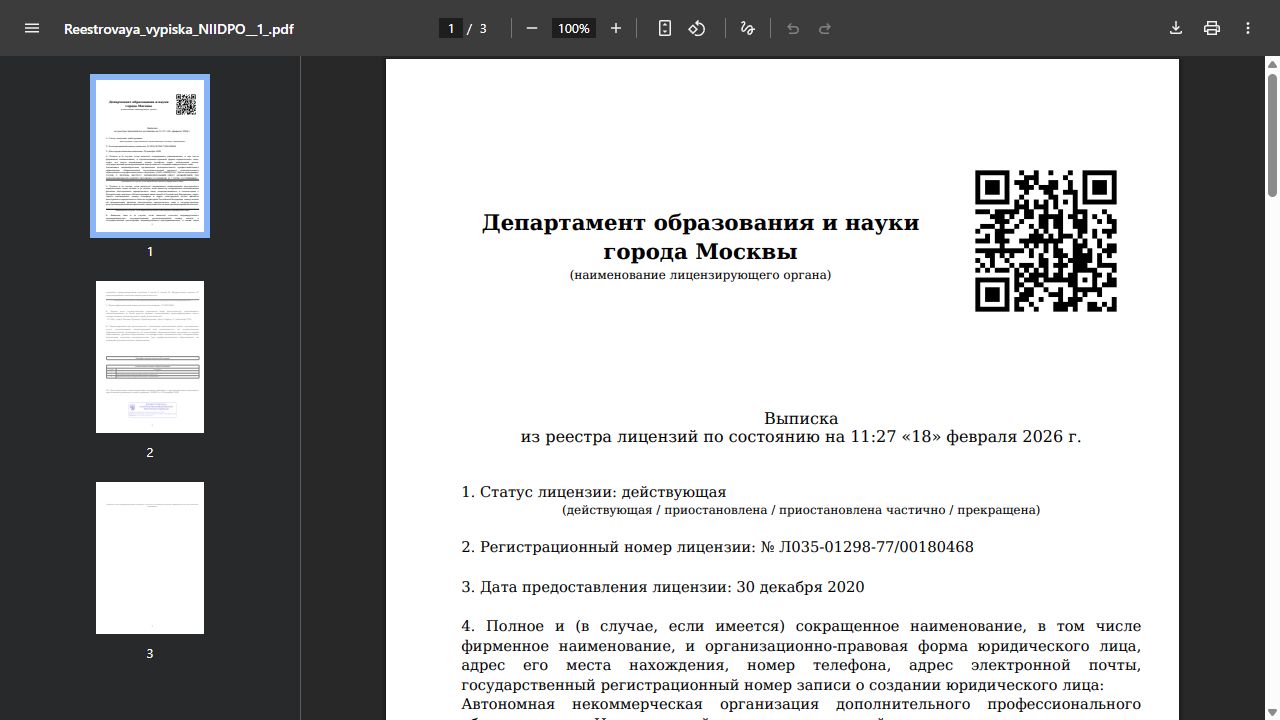
Task: Click the undo arrow icon
Action: point(793,28)
